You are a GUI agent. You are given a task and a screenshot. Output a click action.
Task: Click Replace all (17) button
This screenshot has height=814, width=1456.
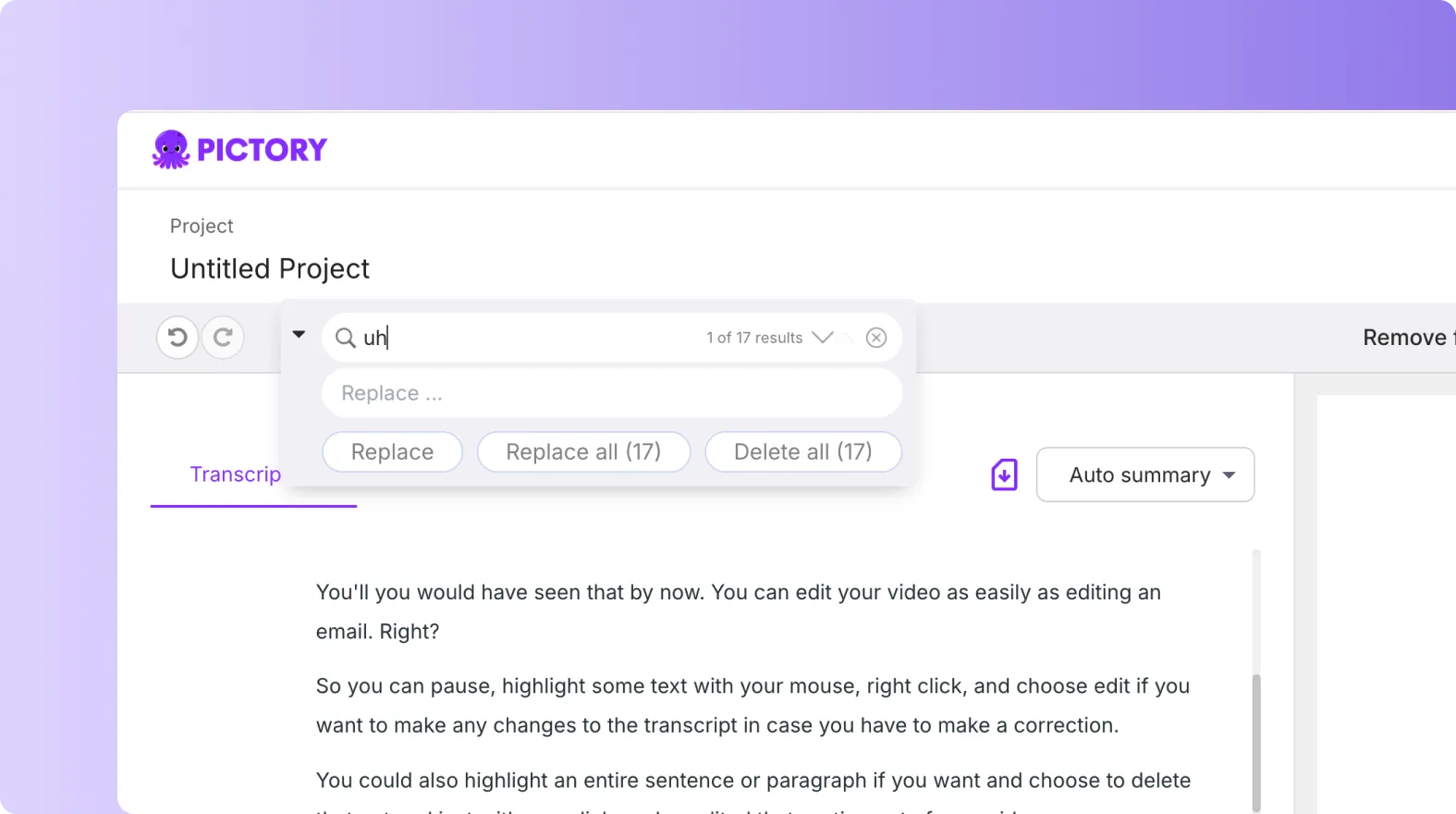[583, 452]
